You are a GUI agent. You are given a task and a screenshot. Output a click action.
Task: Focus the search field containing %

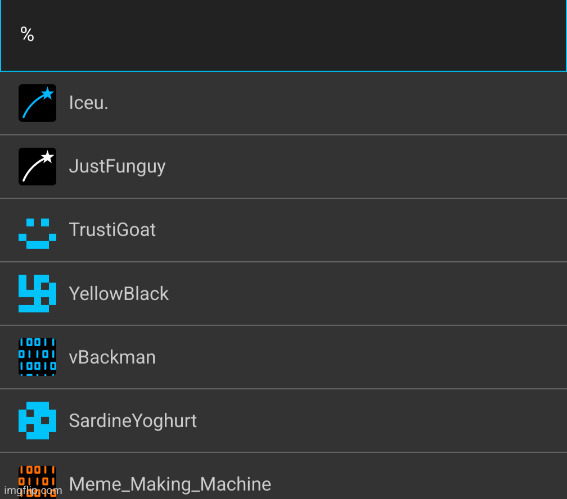284,35
